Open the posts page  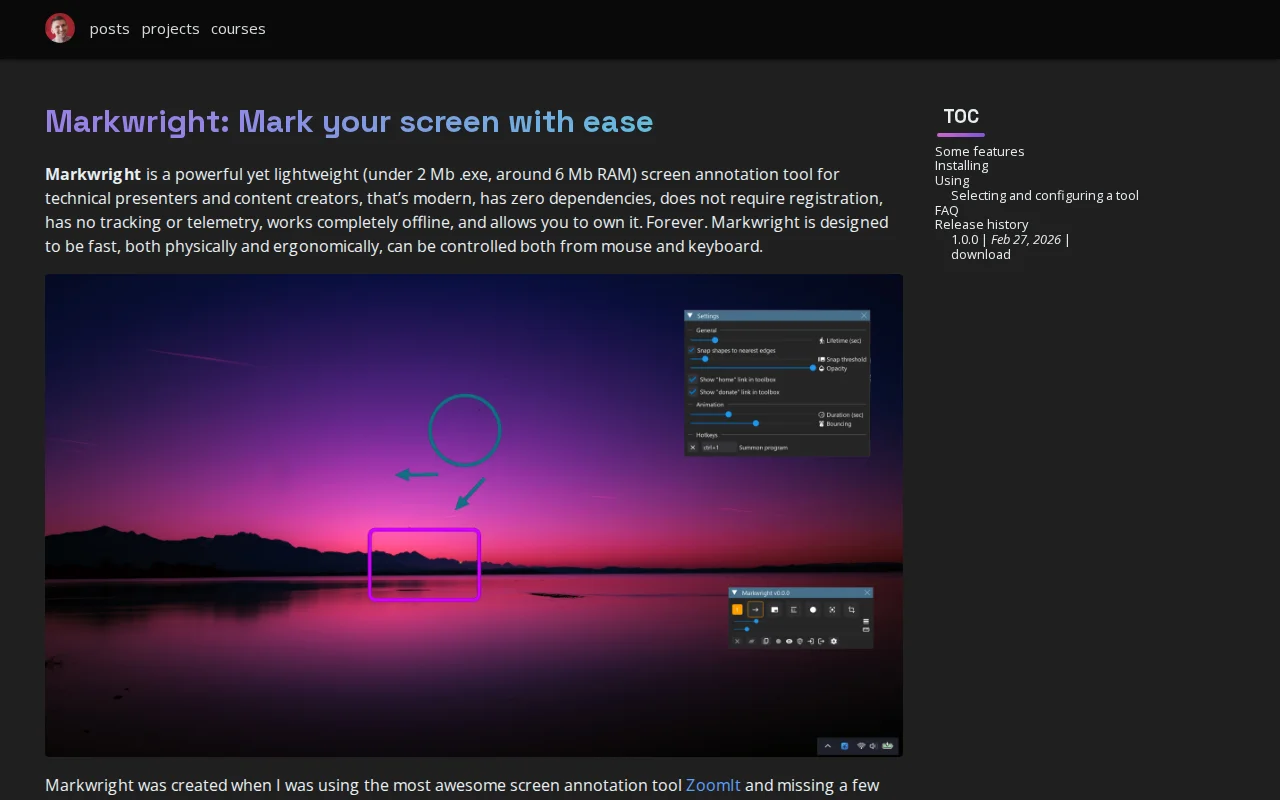click(x=110, y=29)
